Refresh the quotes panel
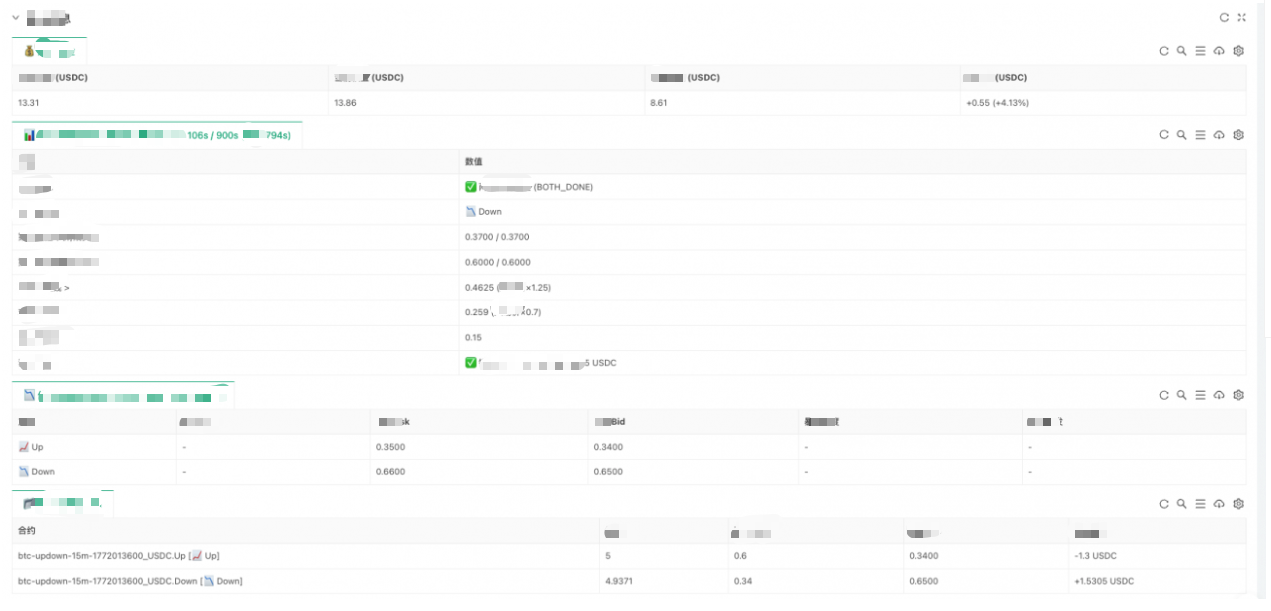Screen dimensions: 1271x611 [x=1162, y=394]
